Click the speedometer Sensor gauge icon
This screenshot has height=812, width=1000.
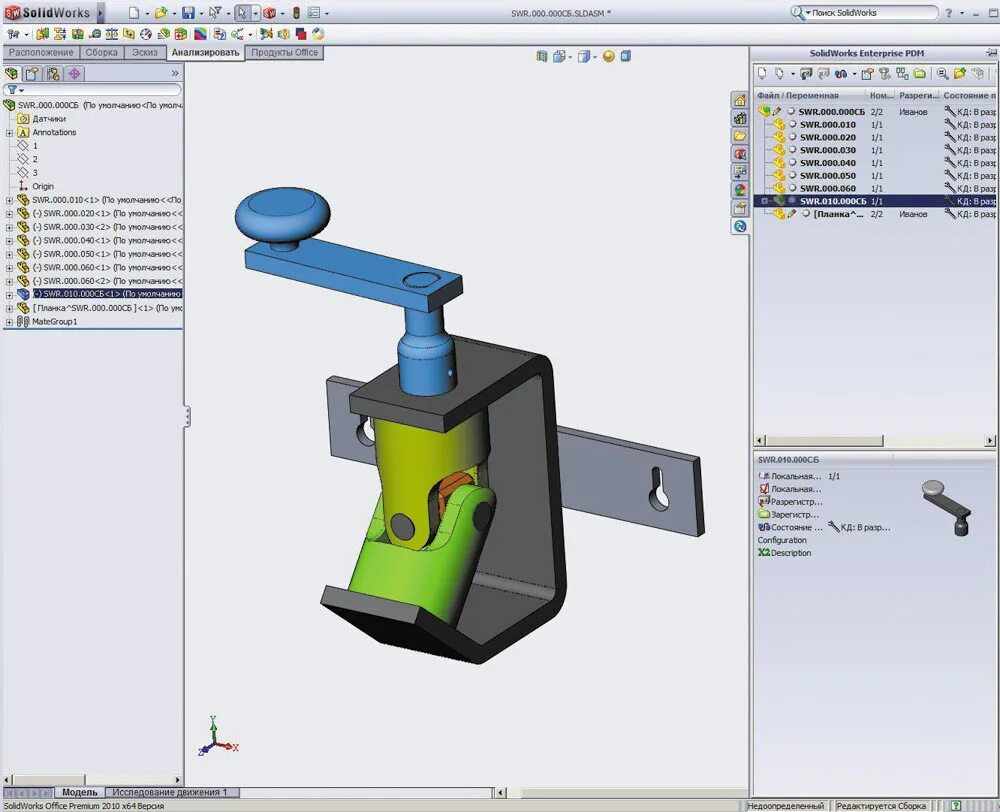coord(146,34)
